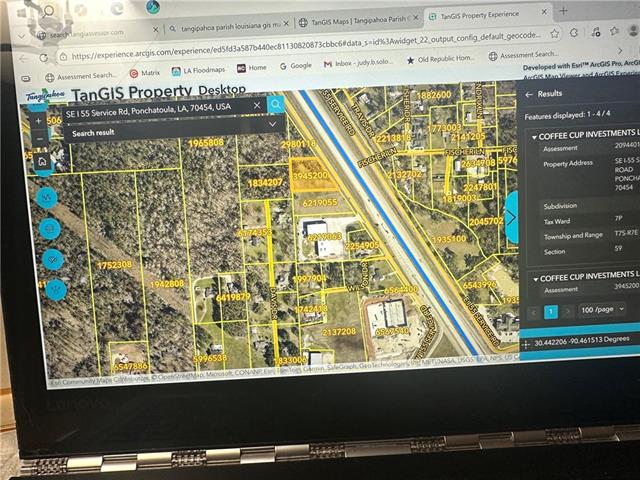Expand the search suggestions dropdown arrow

pos(273,124)
